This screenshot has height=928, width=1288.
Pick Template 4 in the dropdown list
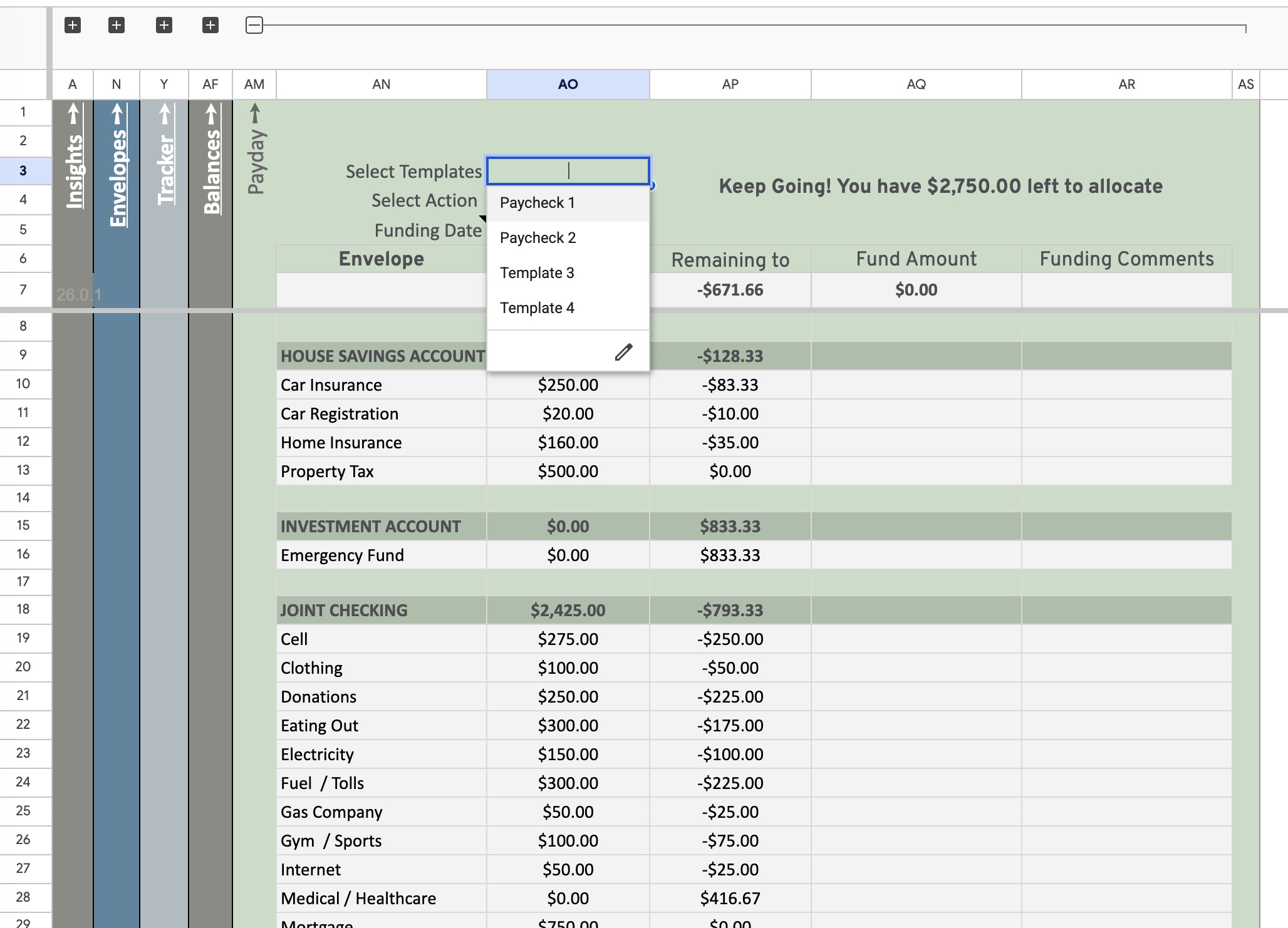point(568,308)
